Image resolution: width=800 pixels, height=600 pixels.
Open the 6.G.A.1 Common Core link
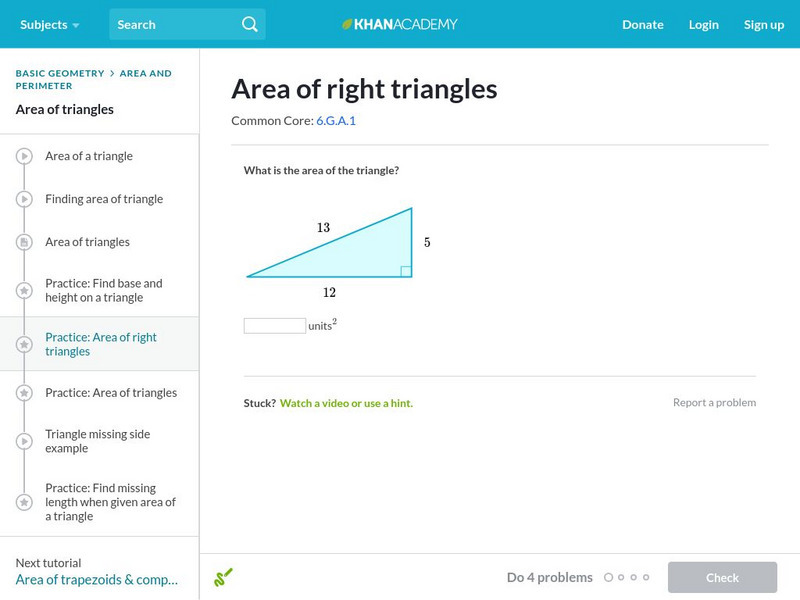(x=336, y=121)
